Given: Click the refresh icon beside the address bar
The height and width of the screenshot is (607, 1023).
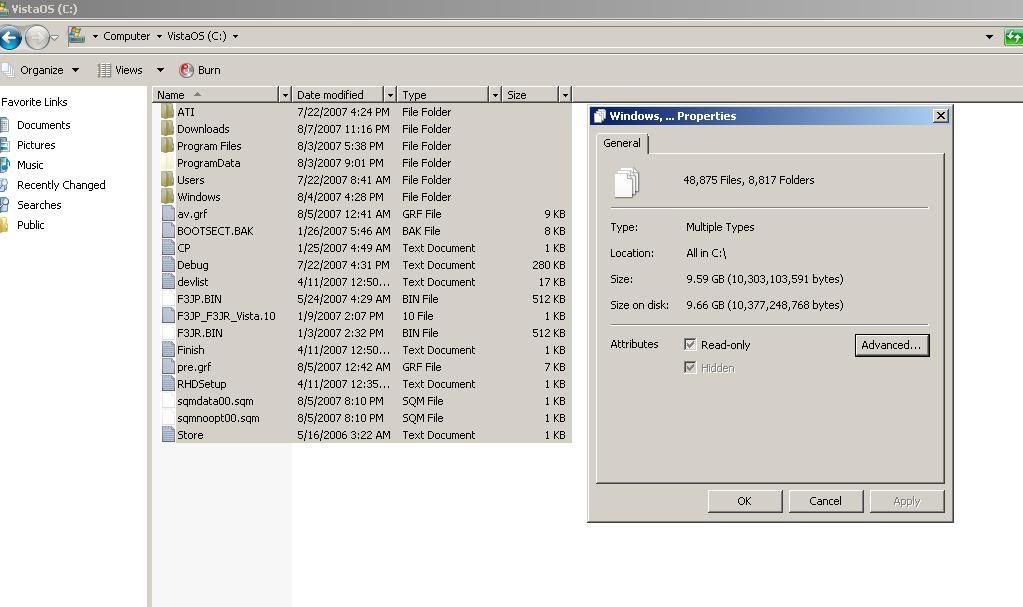Looking at the screenshot, I should click(1013, 37).
